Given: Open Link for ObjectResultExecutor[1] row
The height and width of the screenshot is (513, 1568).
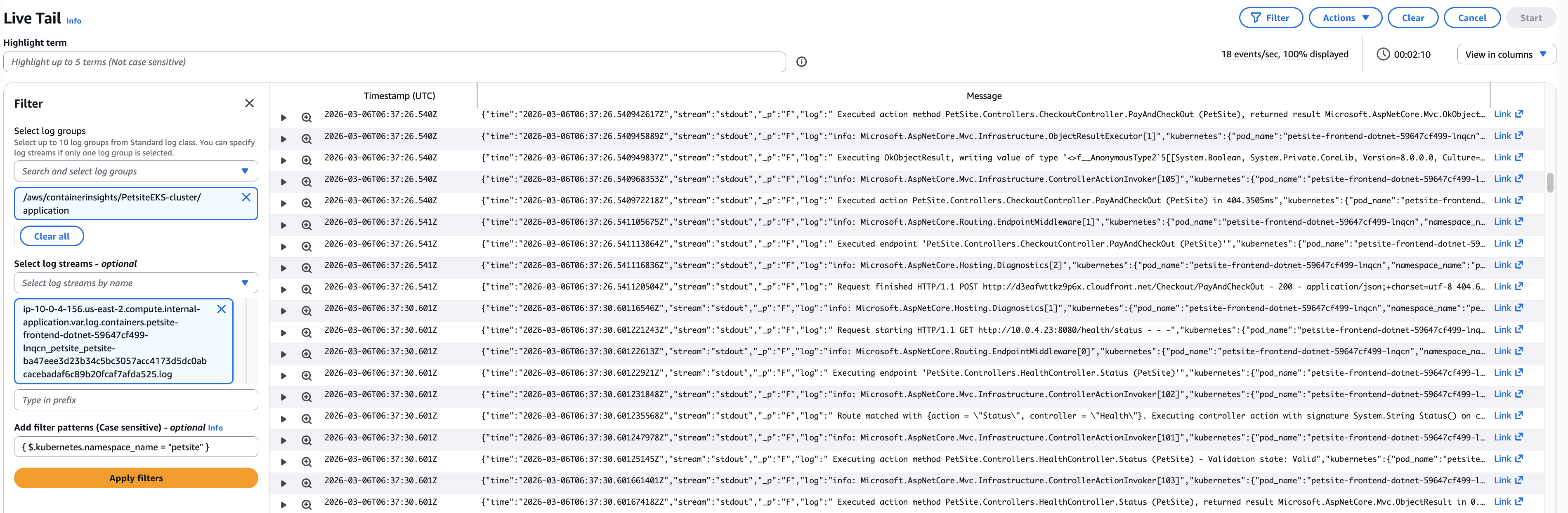Looking at the screenshot, I should click(1508, 136).
